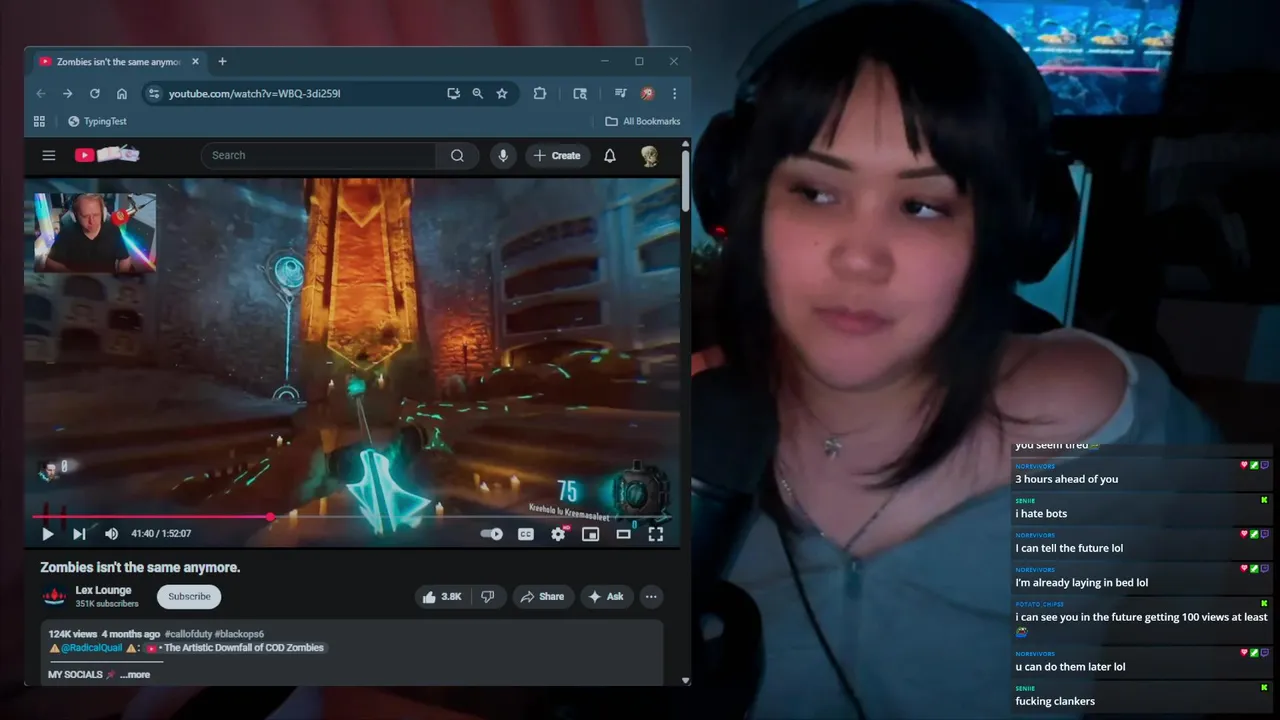The image size is (1280, 720).
Task: Open YouTube notifications bell
Action: point(610,155)
